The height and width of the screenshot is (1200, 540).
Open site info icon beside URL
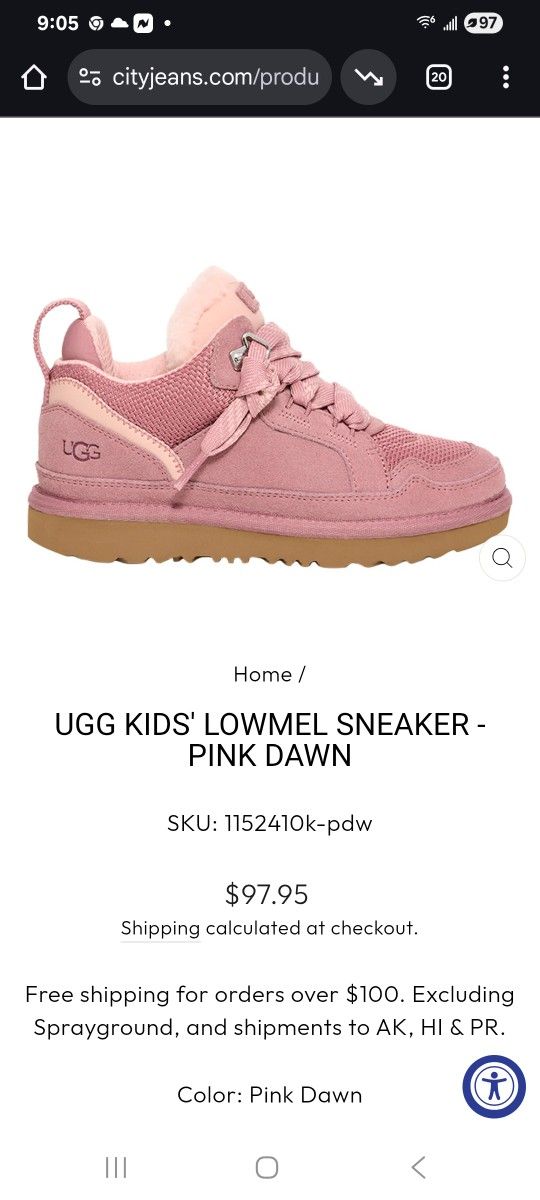click(x=90, y=78)
